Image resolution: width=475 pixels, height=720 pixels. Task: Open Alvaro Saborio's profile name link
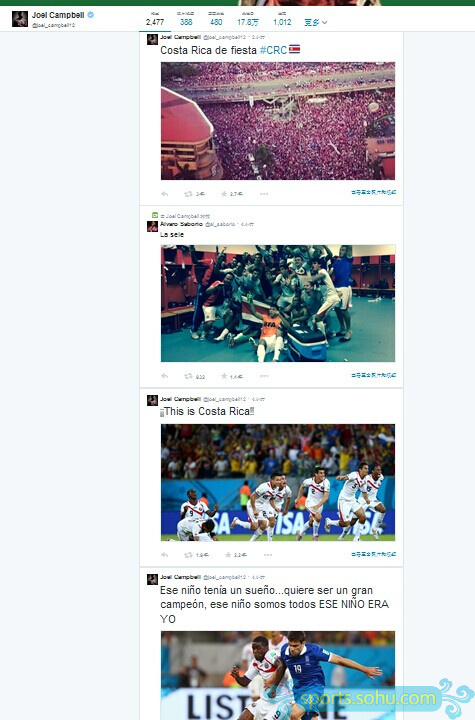point(181,224)
